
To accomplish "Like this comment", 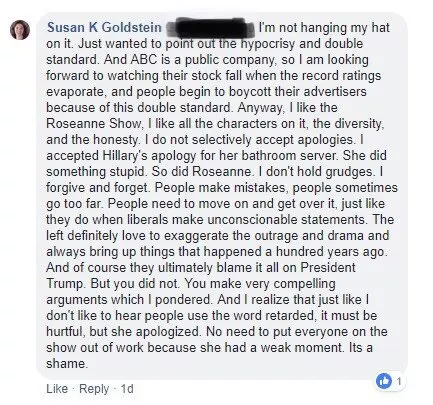I will pos(57,389).
